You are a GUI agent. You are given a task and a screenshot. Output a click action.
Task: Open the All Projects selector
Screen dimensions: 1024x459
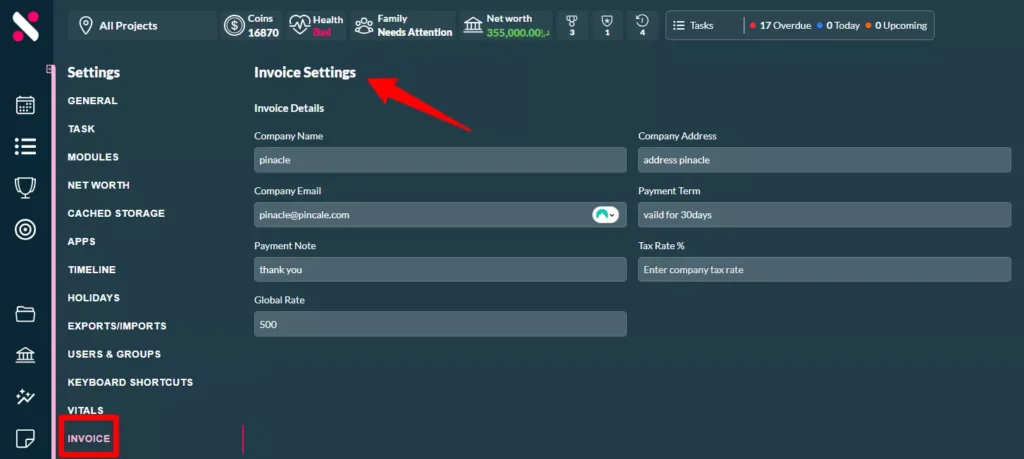point(142,25)
